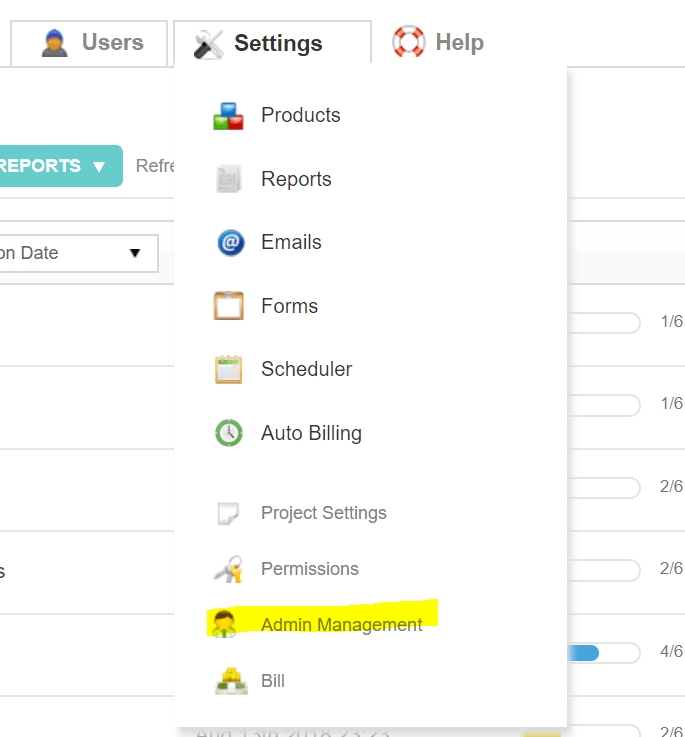Expand the Reports teal dropdown button

pos(58,166)
